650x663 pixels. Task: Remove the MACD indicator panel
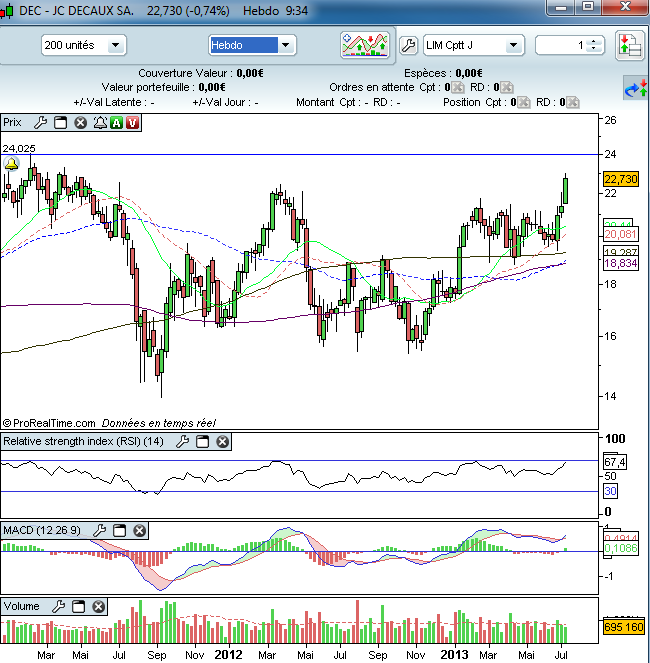140,530
